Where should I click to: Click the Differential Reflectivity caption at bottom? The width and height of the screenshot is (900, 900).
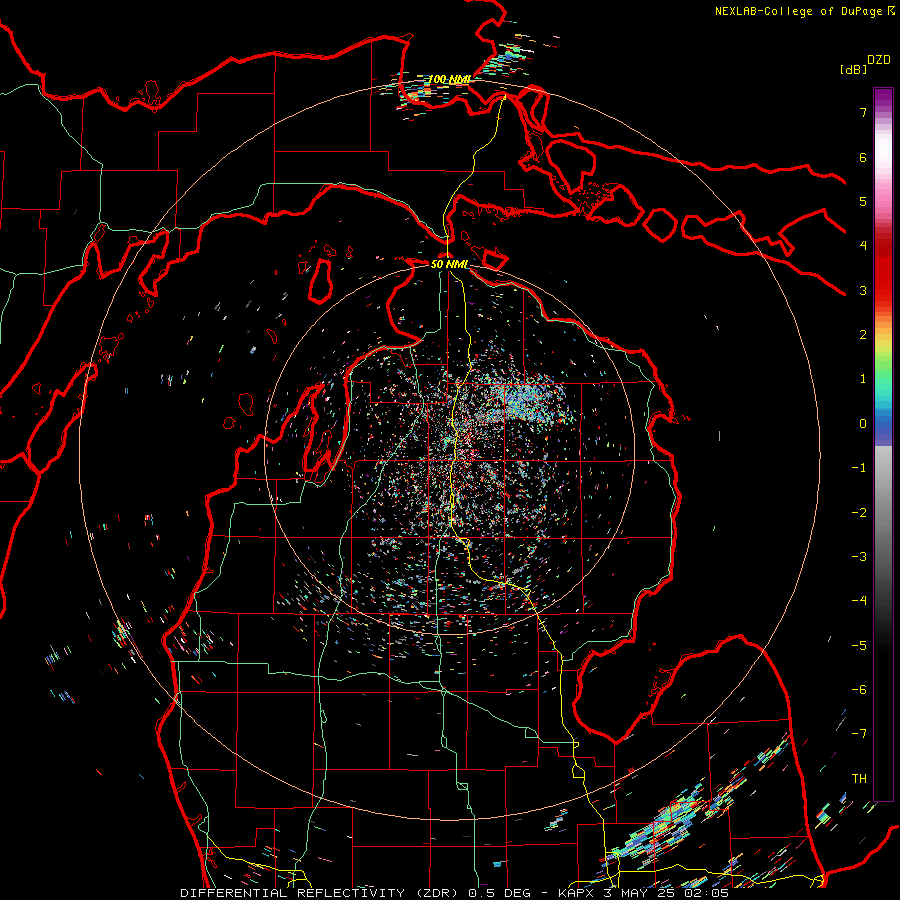[454, 893]
